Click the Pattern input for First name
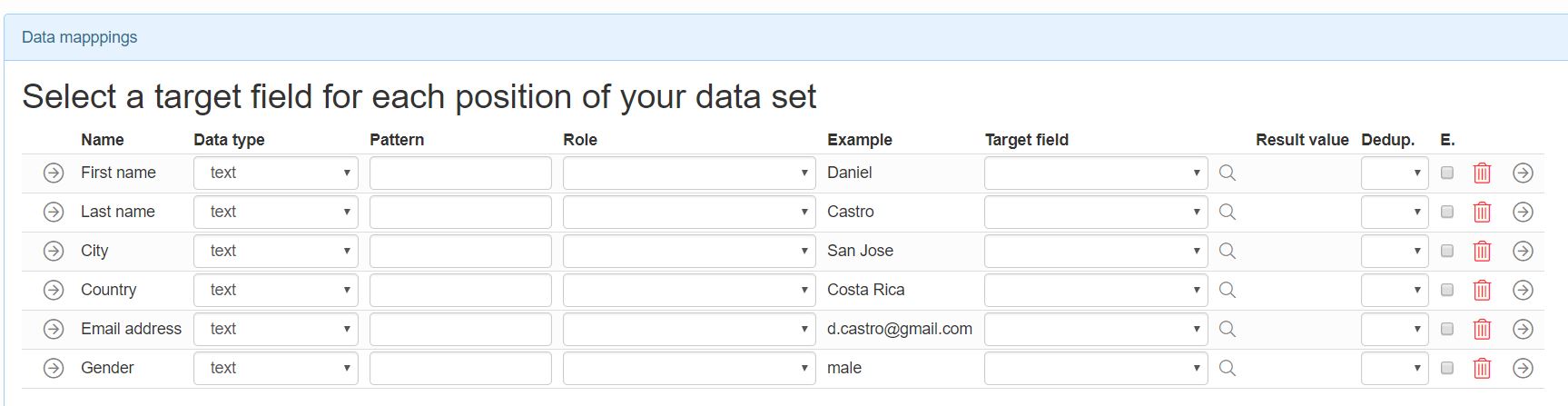Viewport: 1568px width, 406px height. pyautogui.click(x=460, y=173)
